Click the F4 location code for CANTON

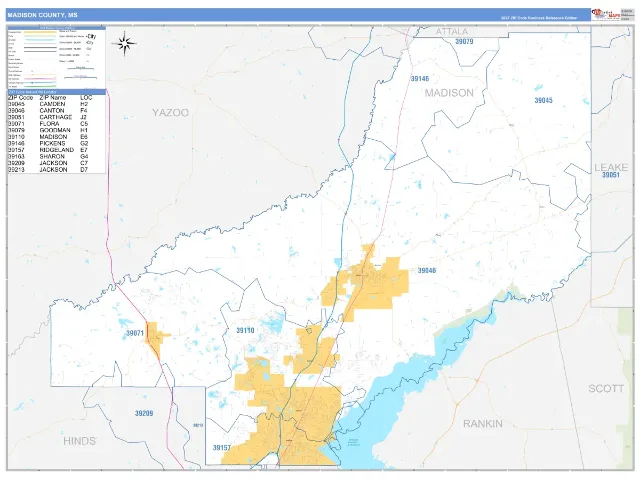(84, 111)
